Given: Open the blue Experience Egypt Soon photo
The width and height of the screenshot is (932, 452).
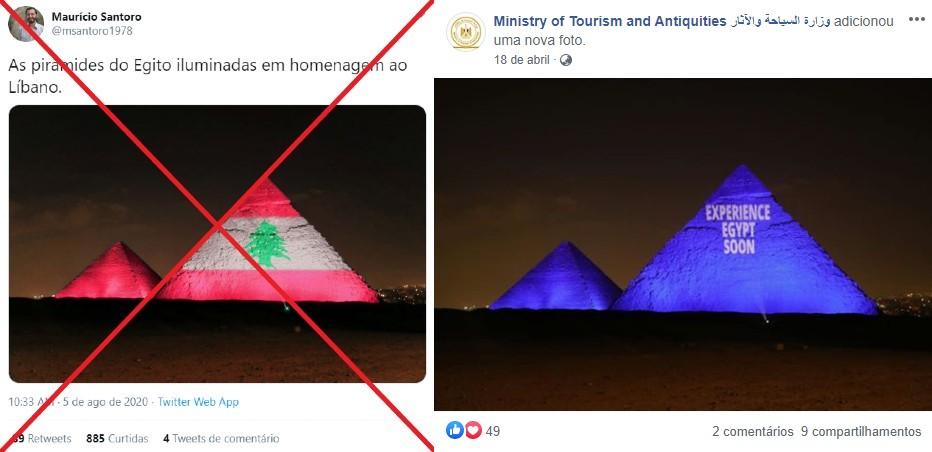Looking at the screenshot, I should click(x=683, y=244).
